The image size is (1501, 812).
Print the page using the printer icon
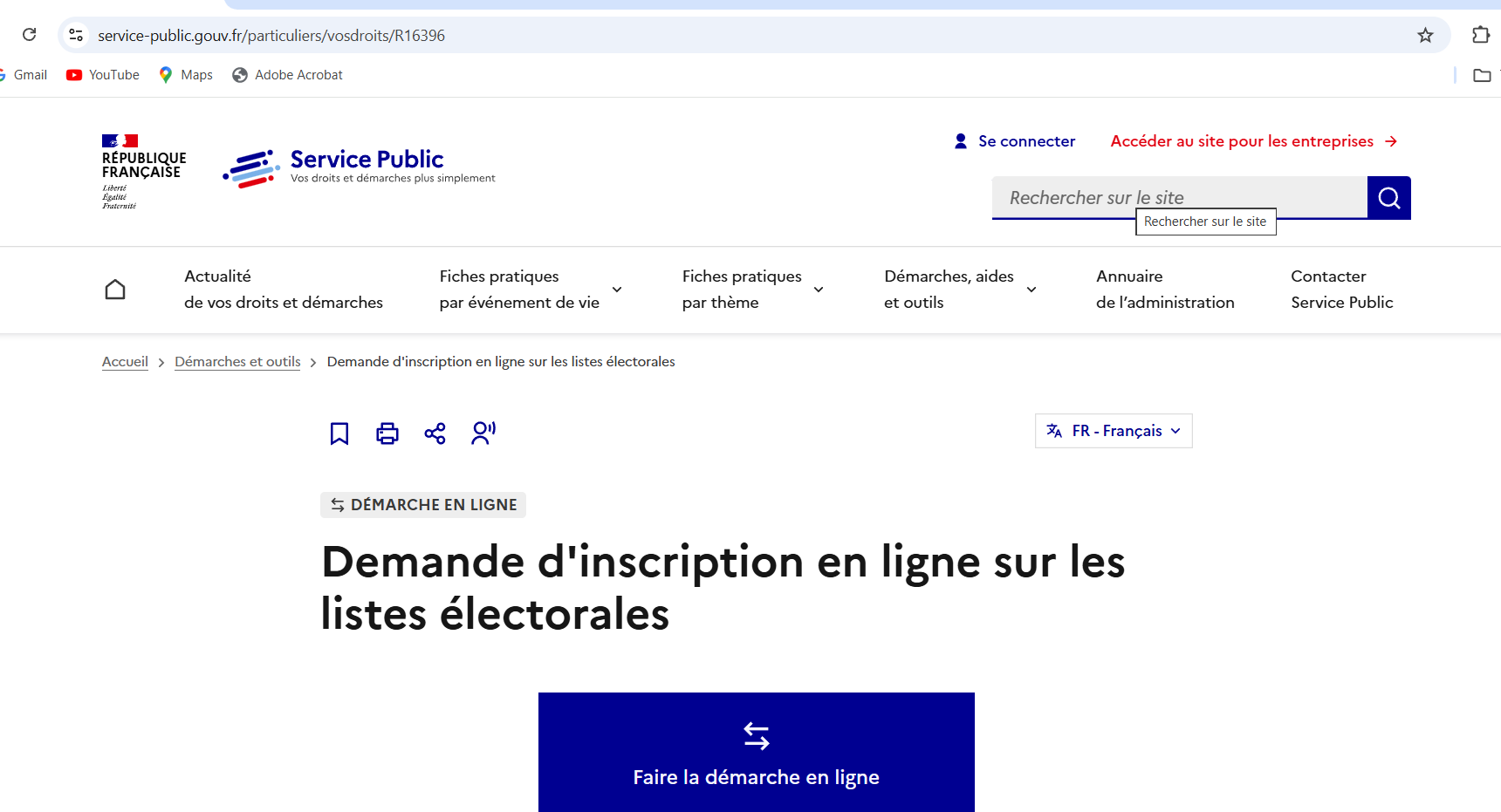click(x=387, y=433)
